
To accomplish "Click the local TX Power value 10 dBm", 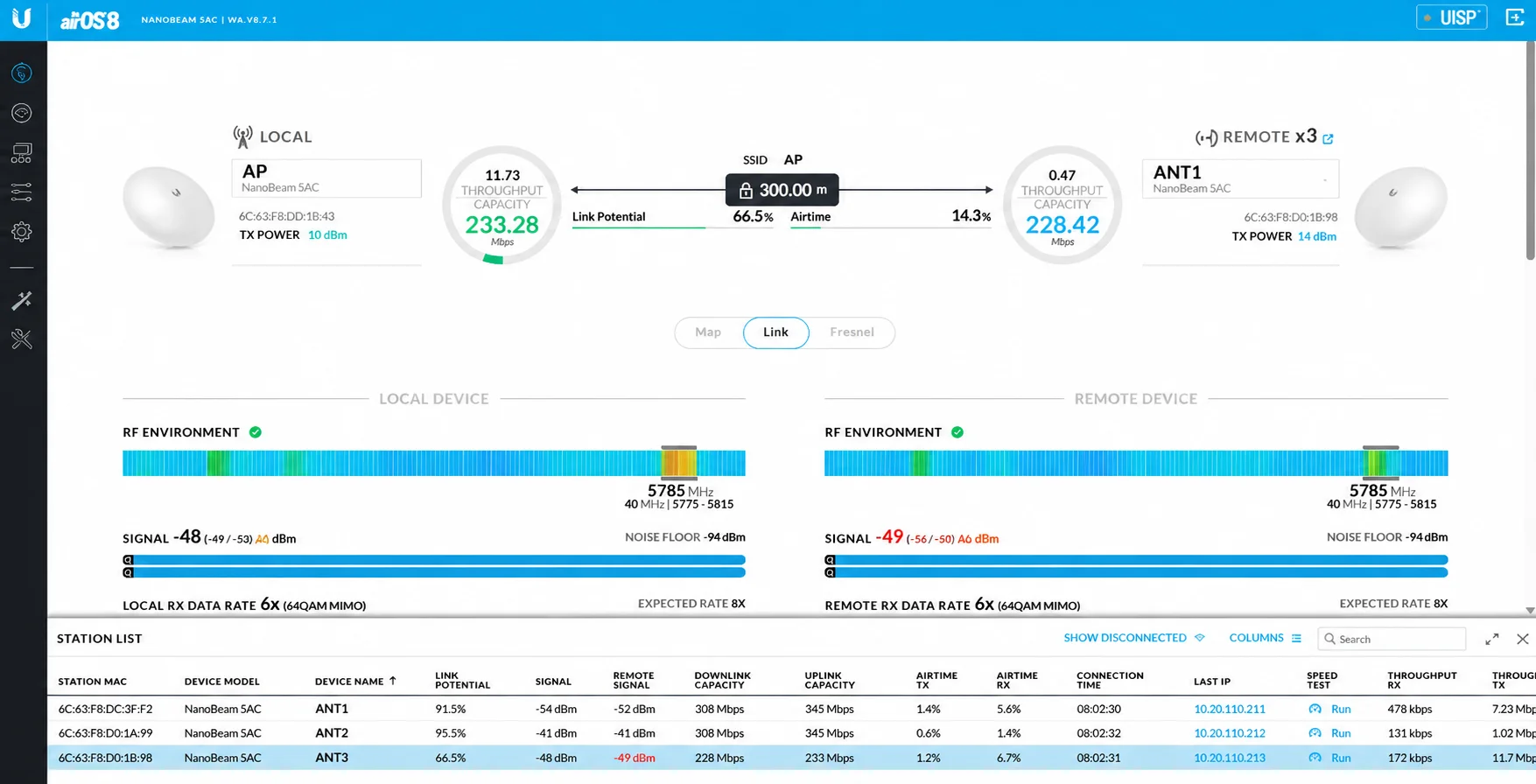I will 327,234.
